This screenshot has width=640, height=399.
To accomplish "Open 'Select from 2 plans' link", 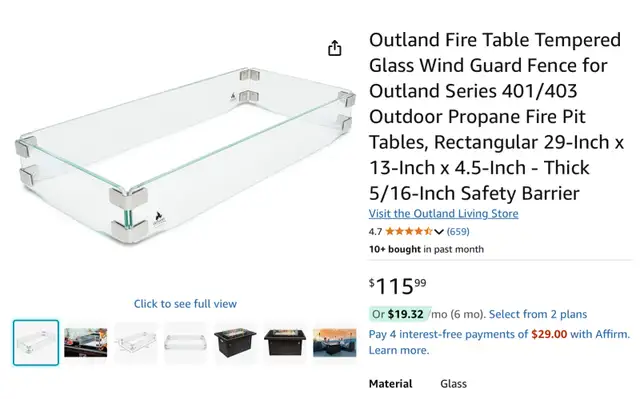I will (x=538, y=314).
